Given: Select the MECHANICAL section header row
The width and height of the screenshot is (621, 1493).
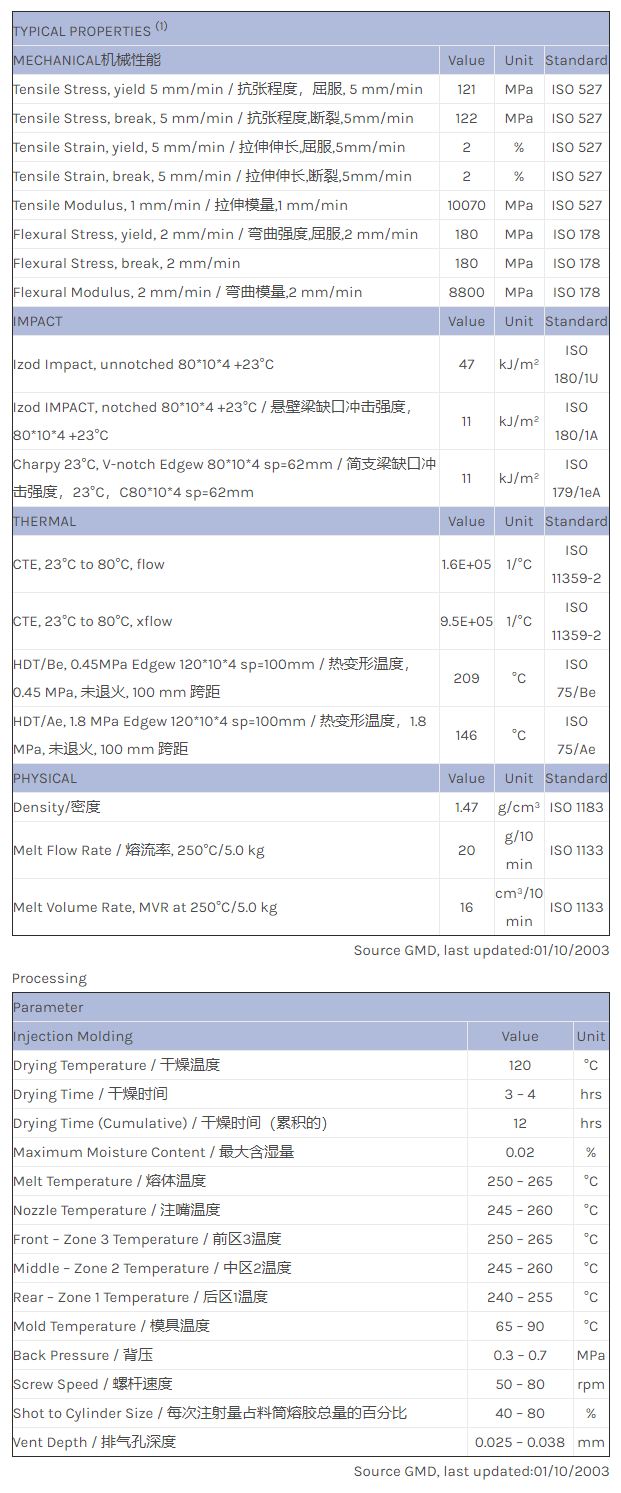Looking at the screenshot, I should click(87, 60).
